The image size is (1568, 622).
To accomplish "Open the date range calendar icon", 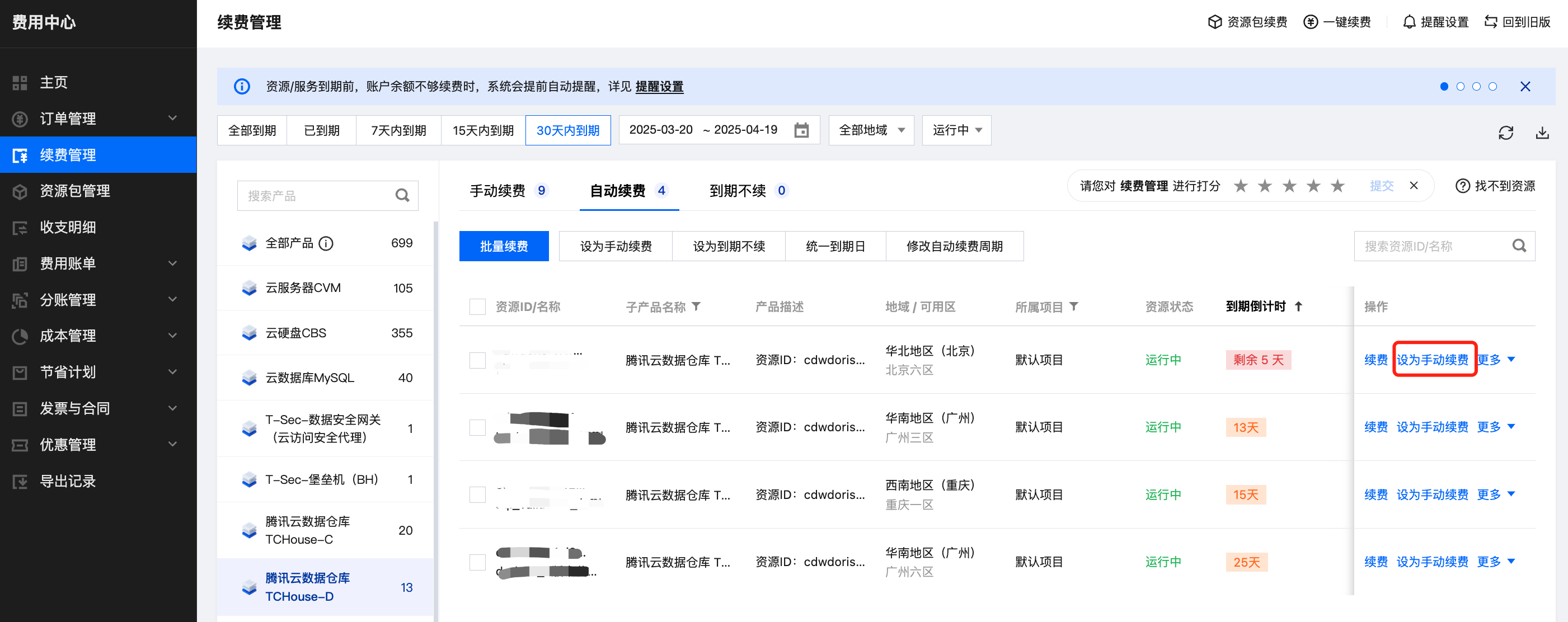I will pyautogui.click(x=801, y=130).
